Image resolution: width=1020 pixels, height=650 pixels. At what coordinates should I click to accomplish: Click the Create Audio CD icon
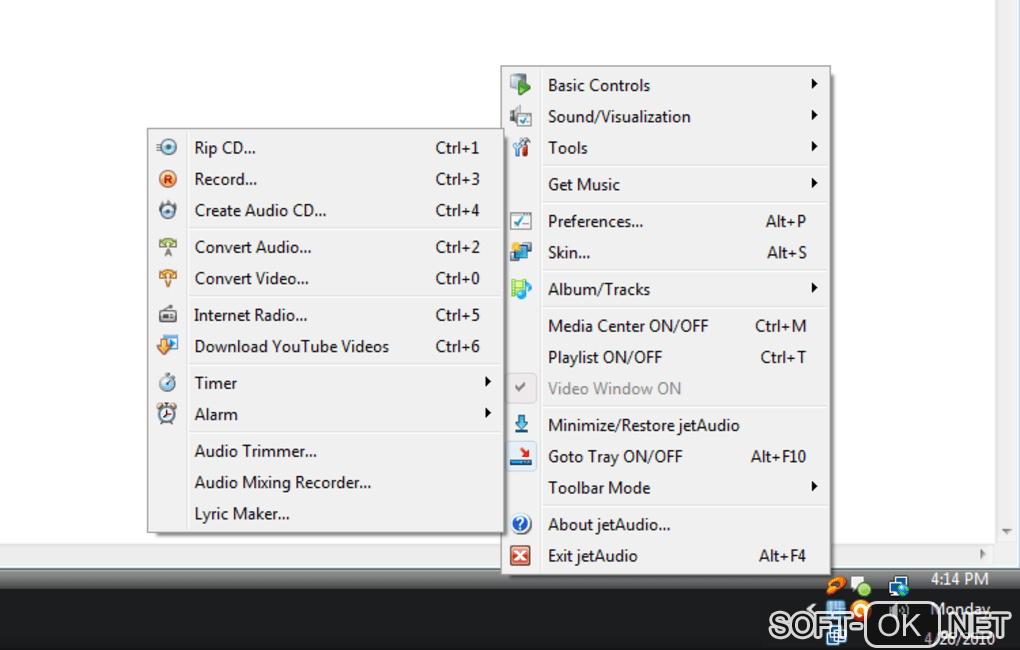(167, 210)
